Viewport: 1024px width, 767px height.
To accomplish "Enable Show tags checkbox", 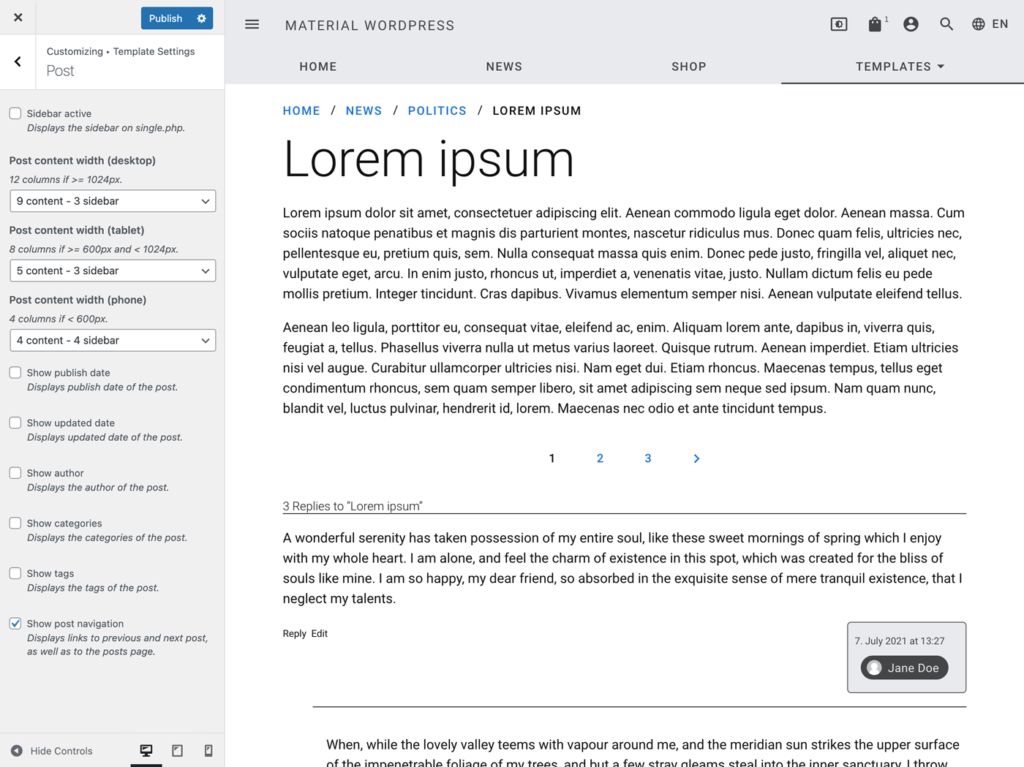I will tap(15, 574).
